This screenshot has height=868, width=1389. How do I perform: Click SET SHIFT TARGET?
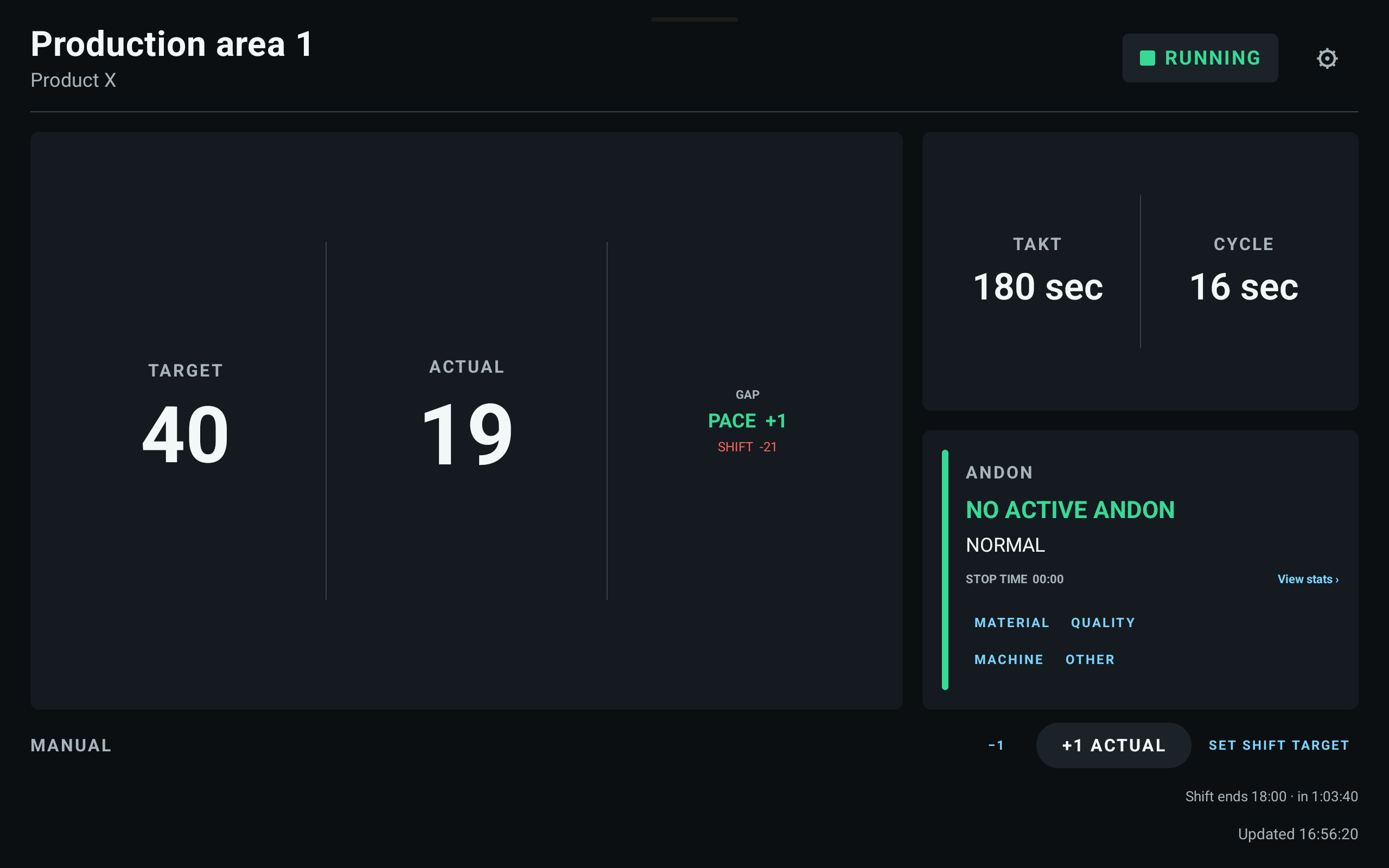[x=1278, y=745]
